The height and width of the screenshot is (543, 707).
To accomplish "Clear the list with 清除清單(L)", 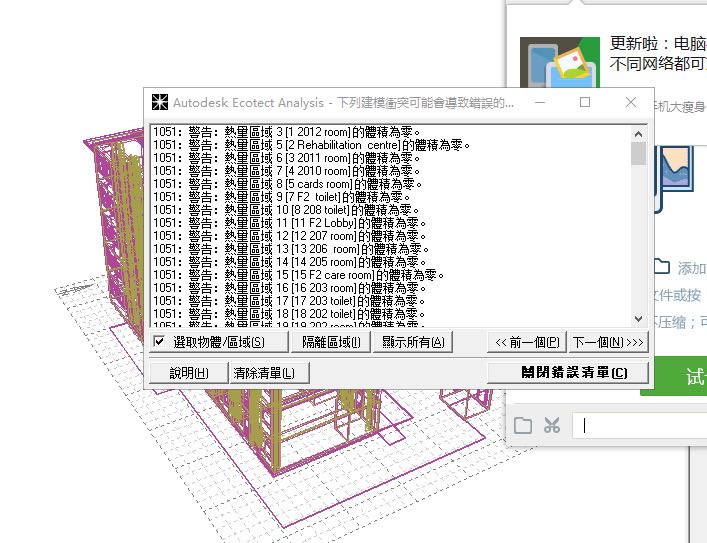I will pos(269,373).
